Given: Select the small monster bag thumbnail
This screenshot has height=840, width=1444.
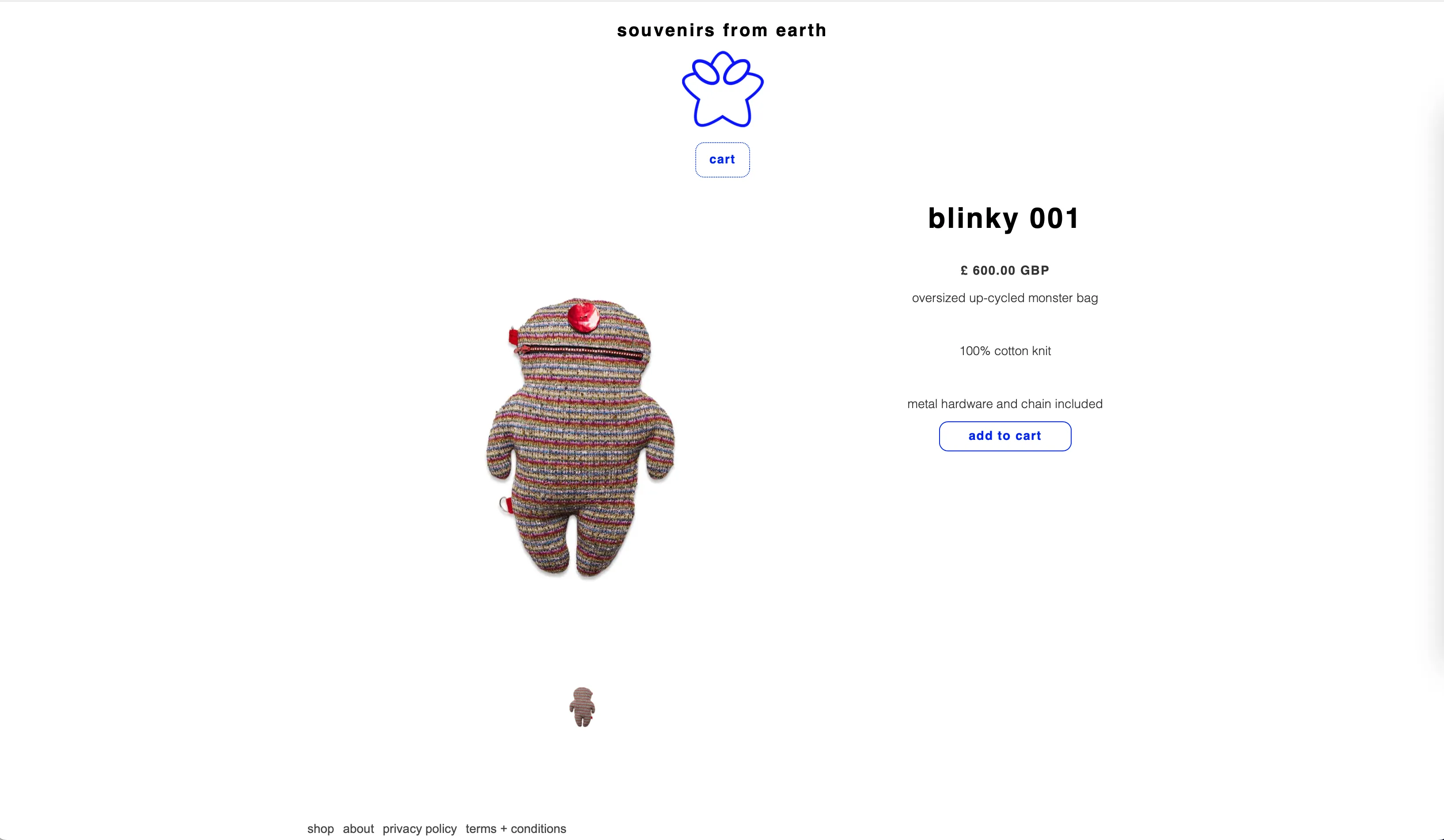Looking at the screenshot, I should click(582, 707).
